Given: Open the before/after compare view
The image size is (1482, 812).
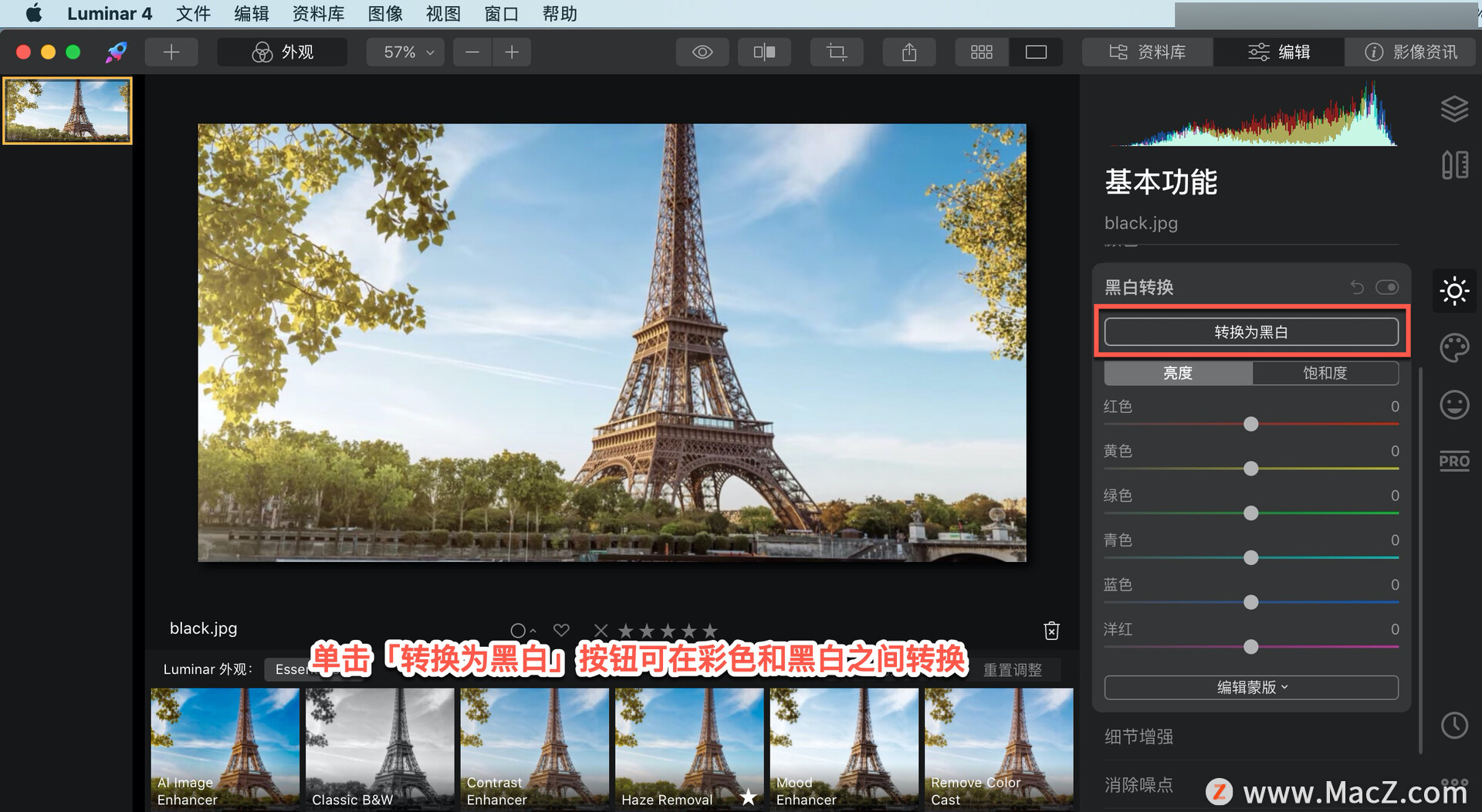Looking at the screenshot, I should coord(763,52).
